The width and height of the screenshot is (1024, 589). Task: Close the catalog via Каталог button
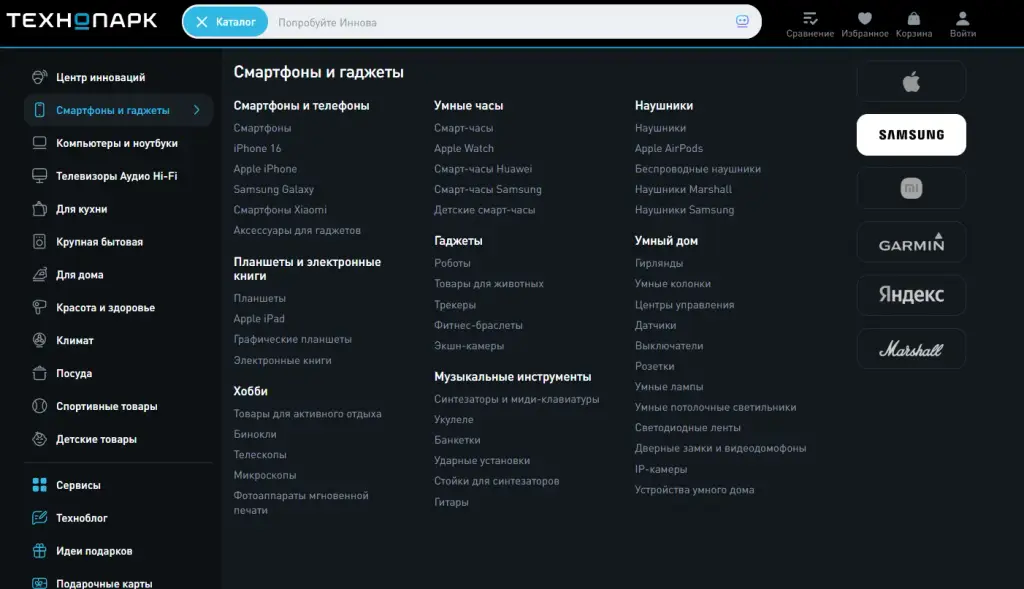(x=225, y=22)
